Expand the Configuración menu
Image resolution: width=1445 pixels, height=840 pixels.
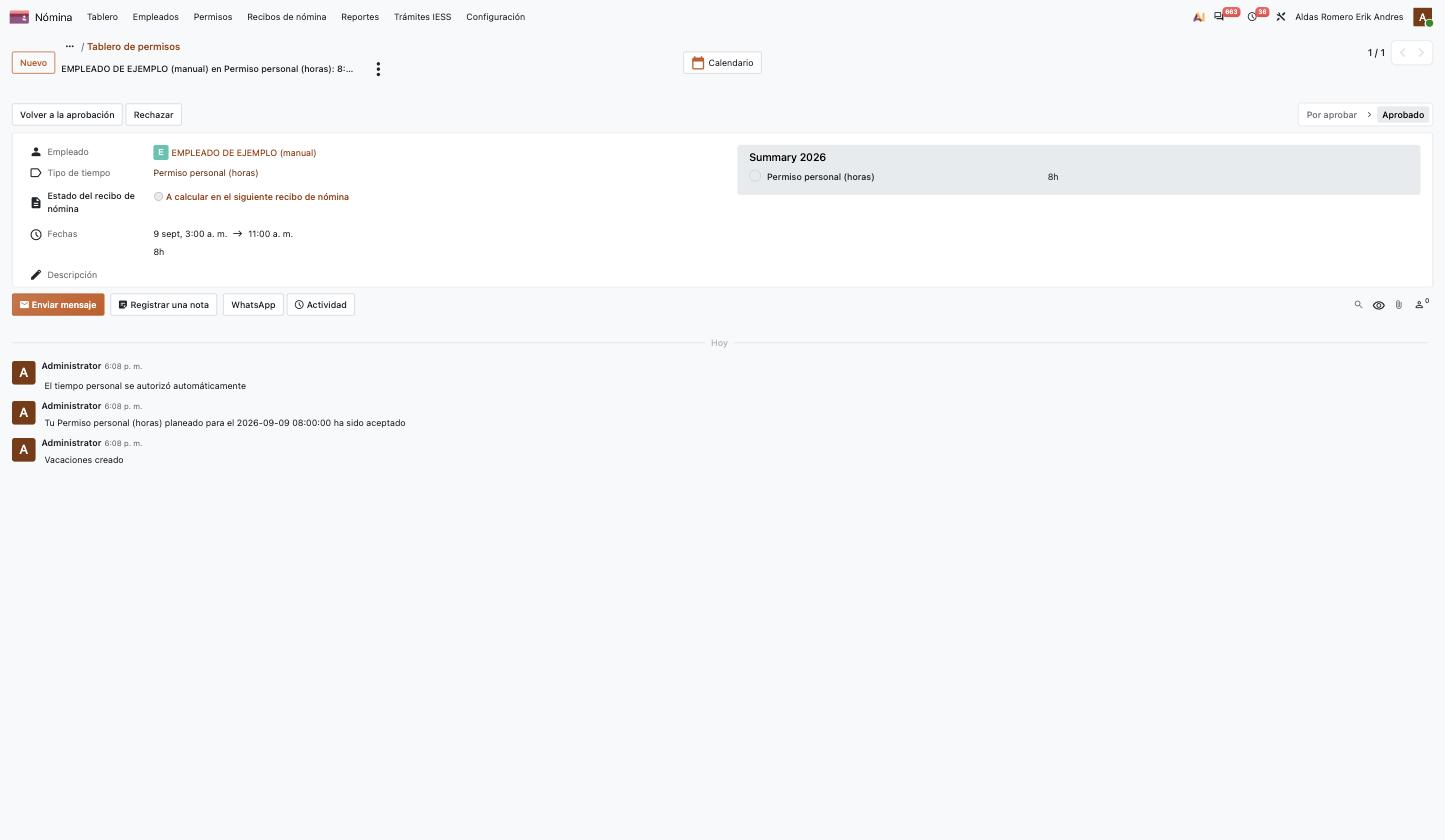[495, 17]
